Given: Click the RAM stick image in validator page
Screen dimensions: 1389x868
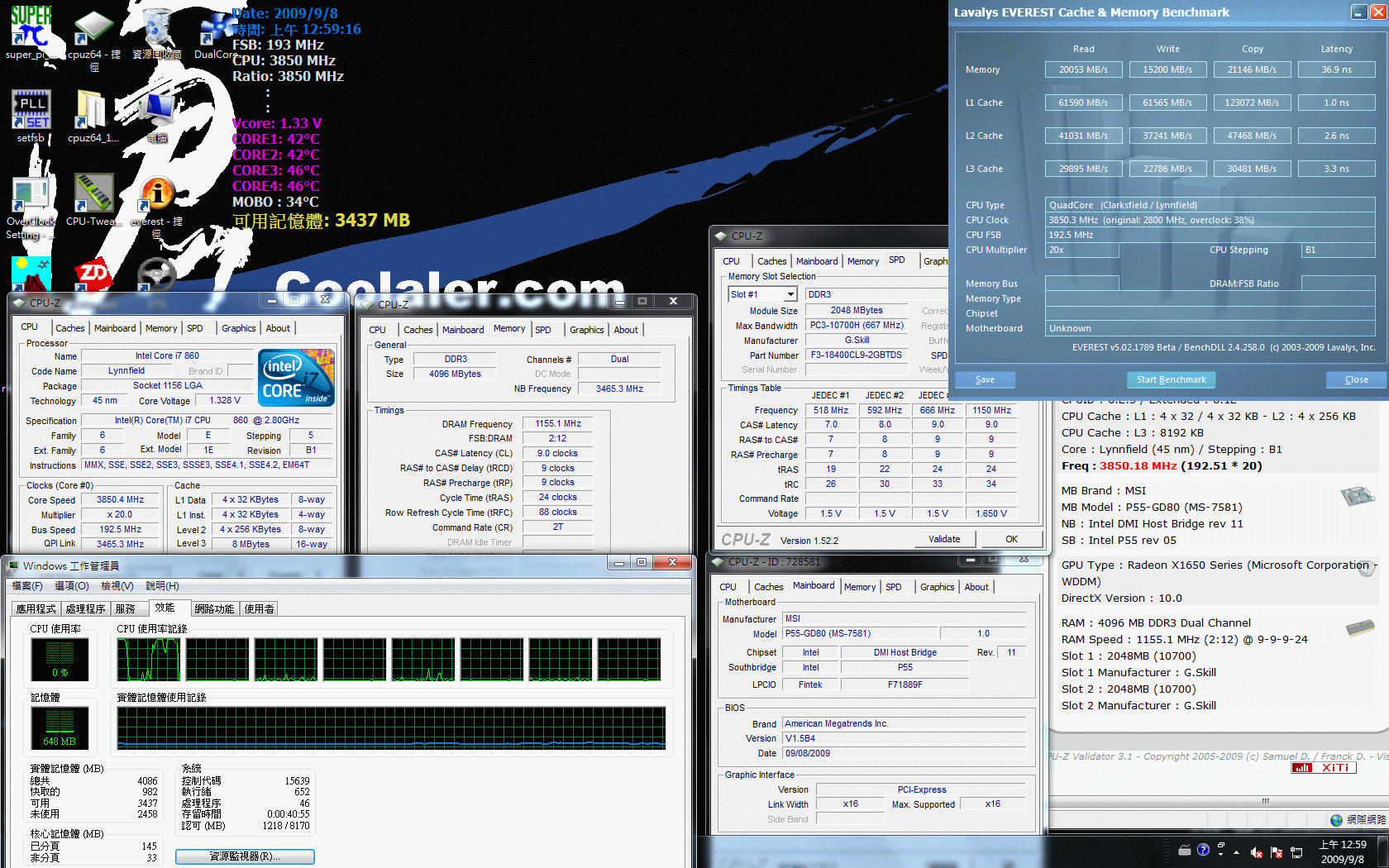Looking at the screenshot, I should [x=1360, y=628].
